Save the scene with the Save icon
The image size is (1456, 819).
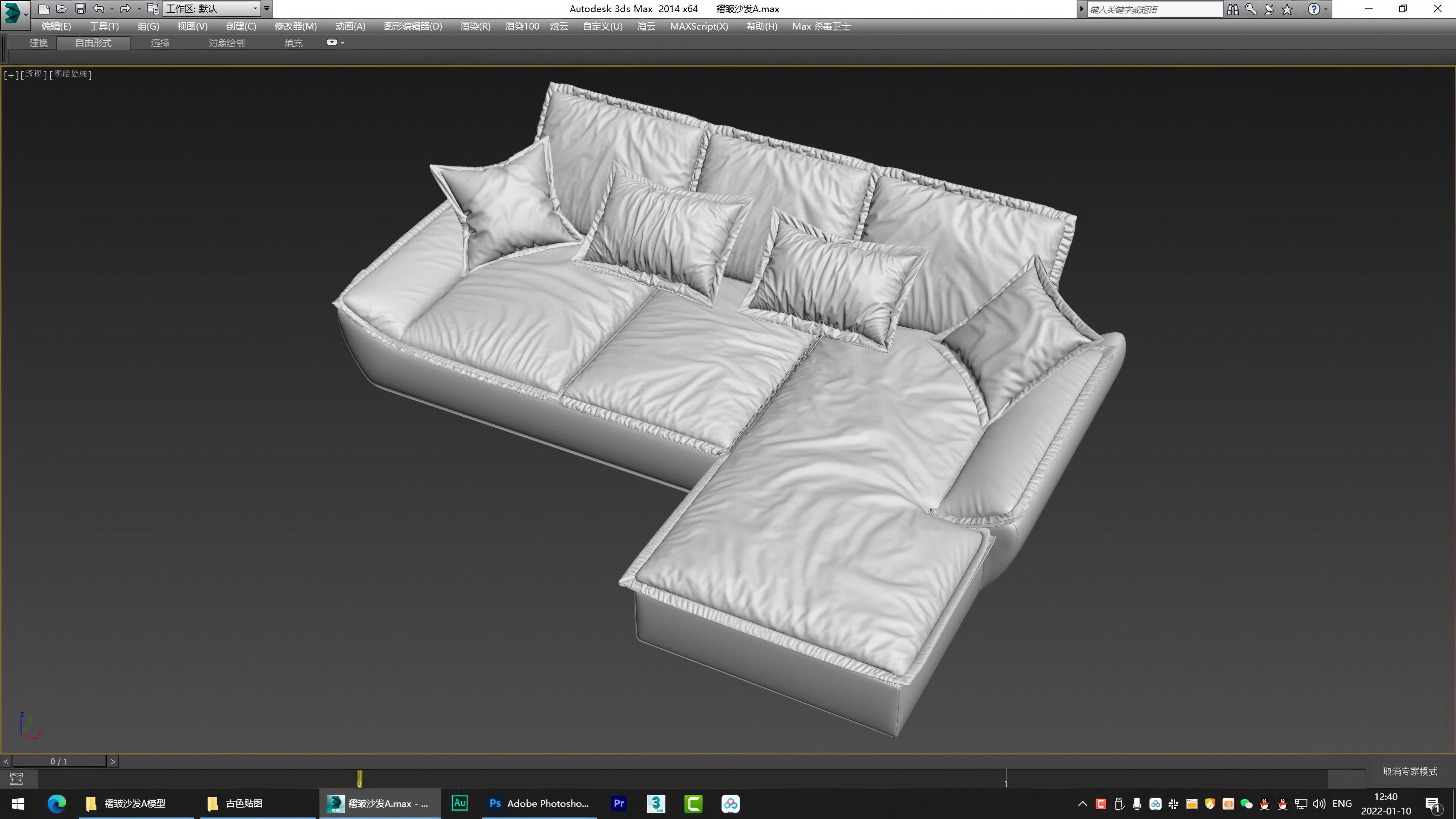(x=81, y=8)
